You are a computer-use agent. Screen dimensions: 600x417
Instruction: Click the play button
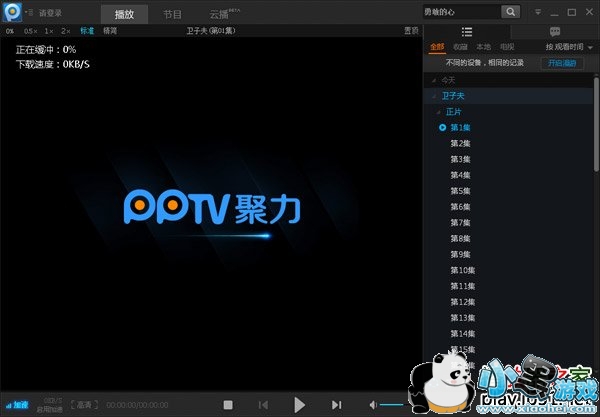pos(299,405)
